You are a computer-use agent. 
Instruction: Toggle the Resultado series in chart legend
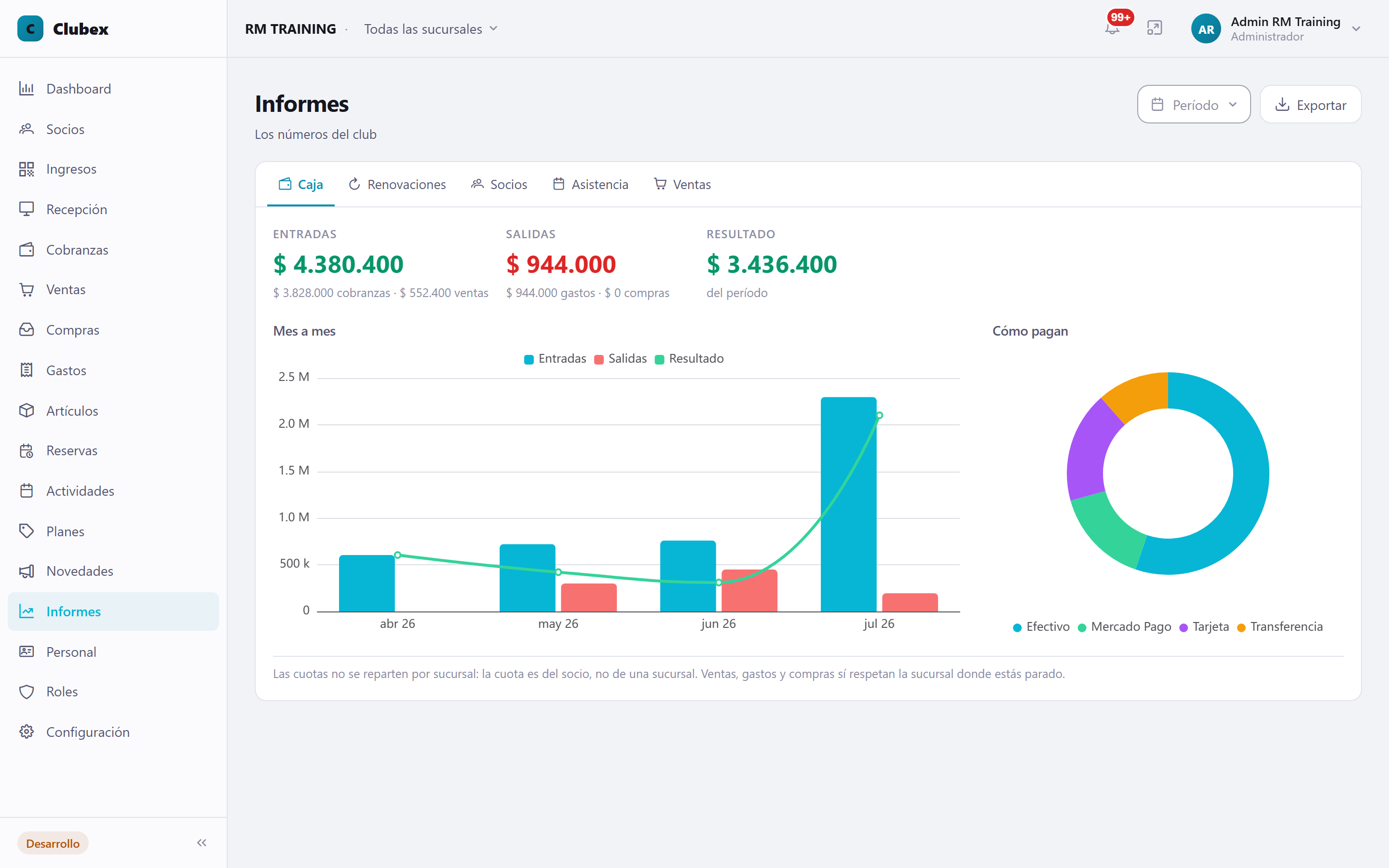(689, 359)
